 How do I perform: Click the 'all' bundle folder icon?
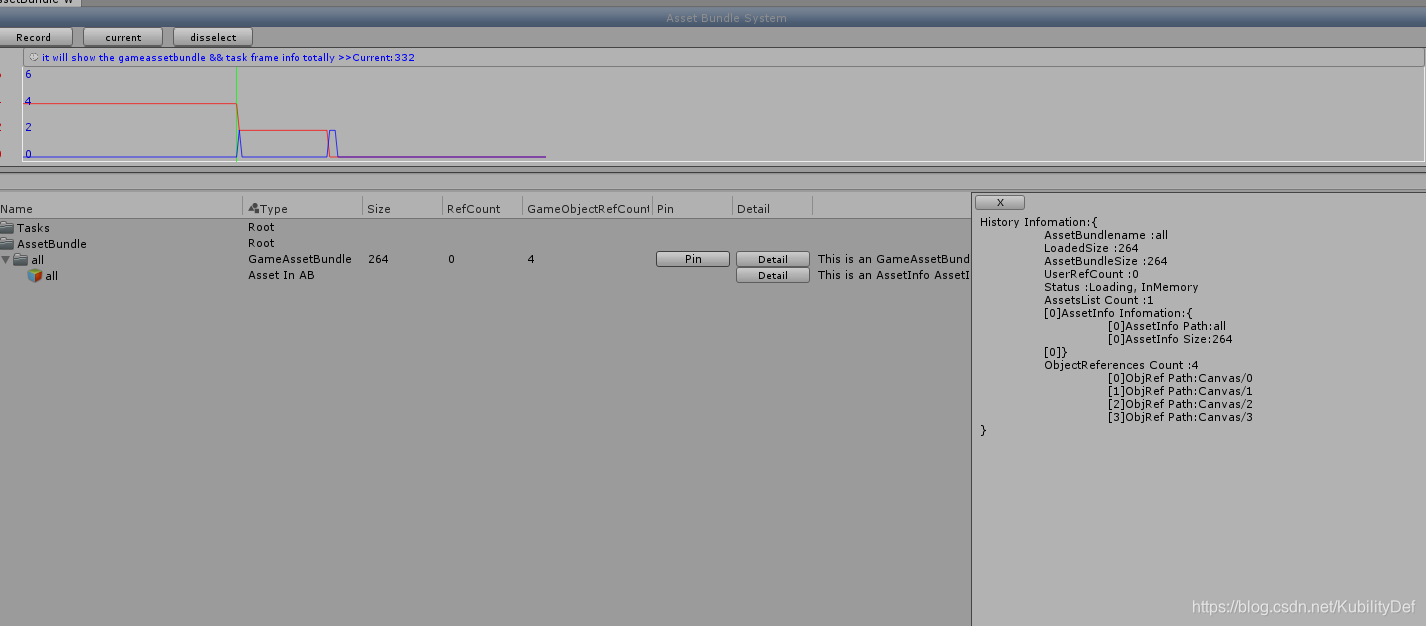pyautogui.click(x=21, y=260)
